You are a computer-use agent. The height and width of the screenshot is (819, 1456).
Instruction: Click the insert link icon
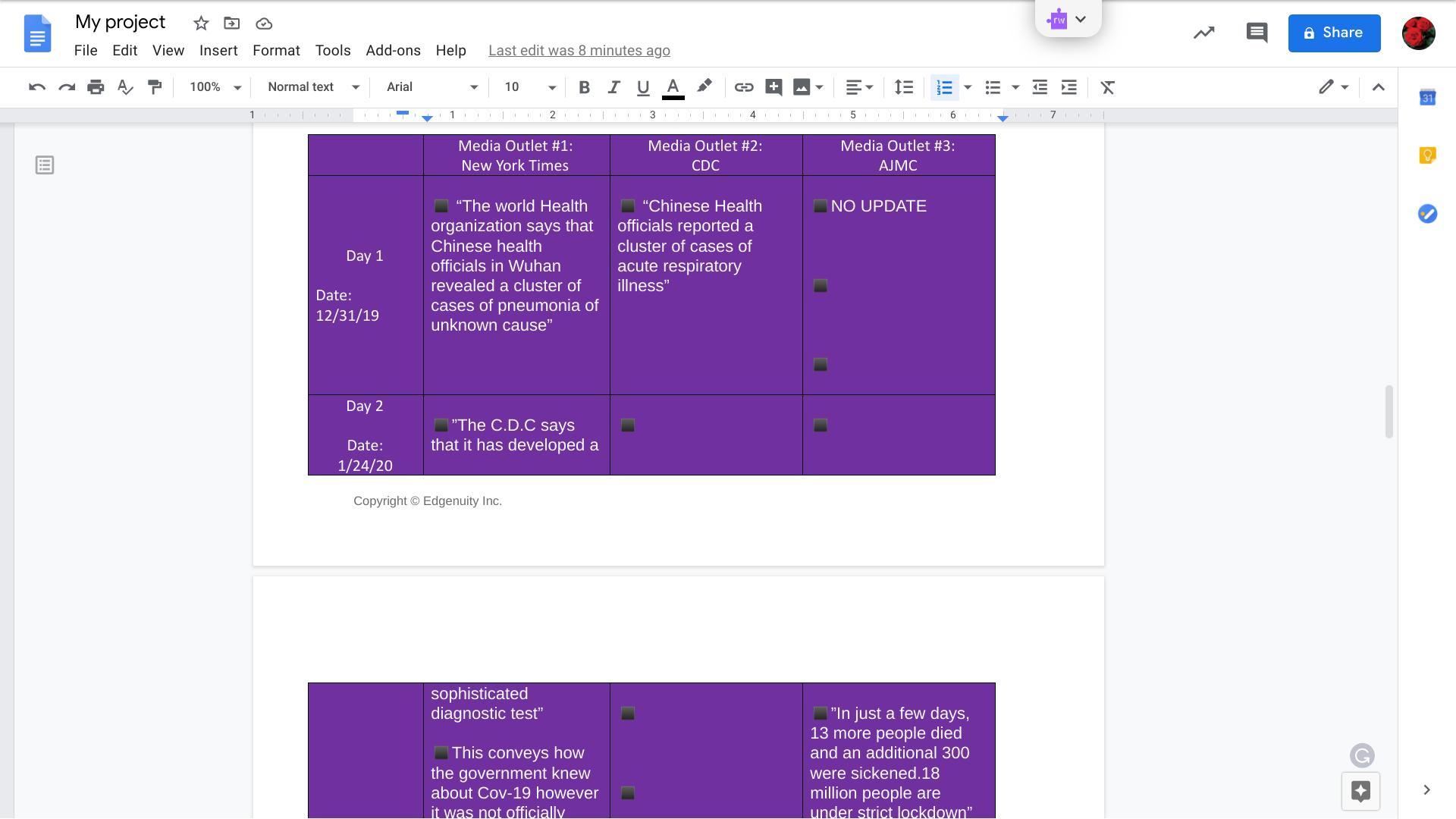[x=743, y=87]
